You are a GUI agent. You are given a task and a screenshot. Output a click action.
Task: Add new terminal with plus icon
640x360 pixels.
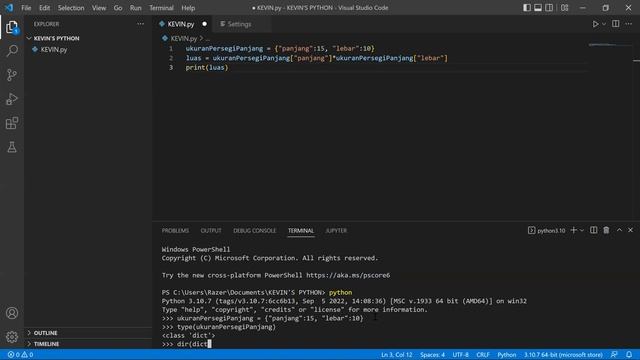pyautogui.click(x=573, y=231)
